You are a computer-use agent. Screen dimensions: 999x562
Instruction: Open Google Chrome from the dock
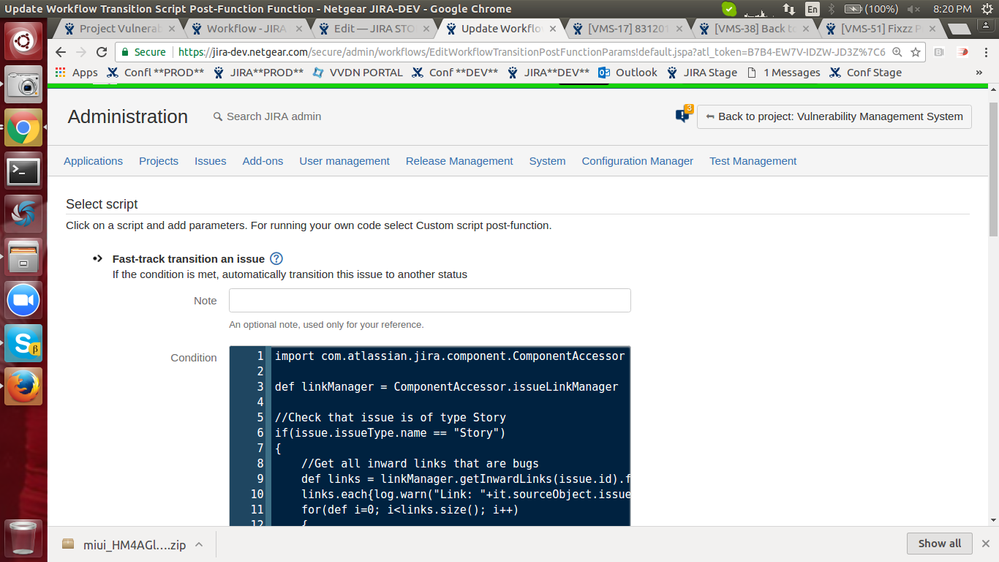click(24, 128)
